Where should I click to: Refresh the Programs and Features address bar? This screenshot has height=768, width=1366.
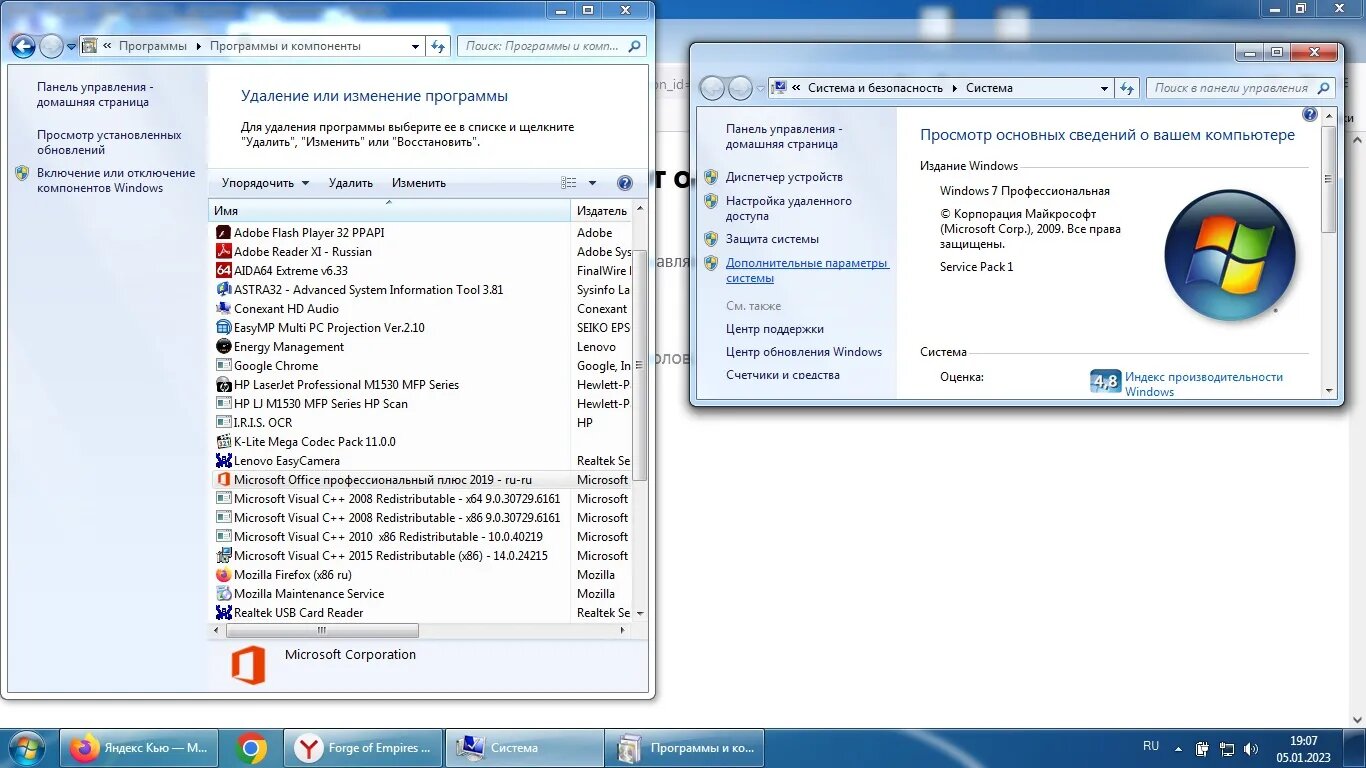tap(437, 46)
